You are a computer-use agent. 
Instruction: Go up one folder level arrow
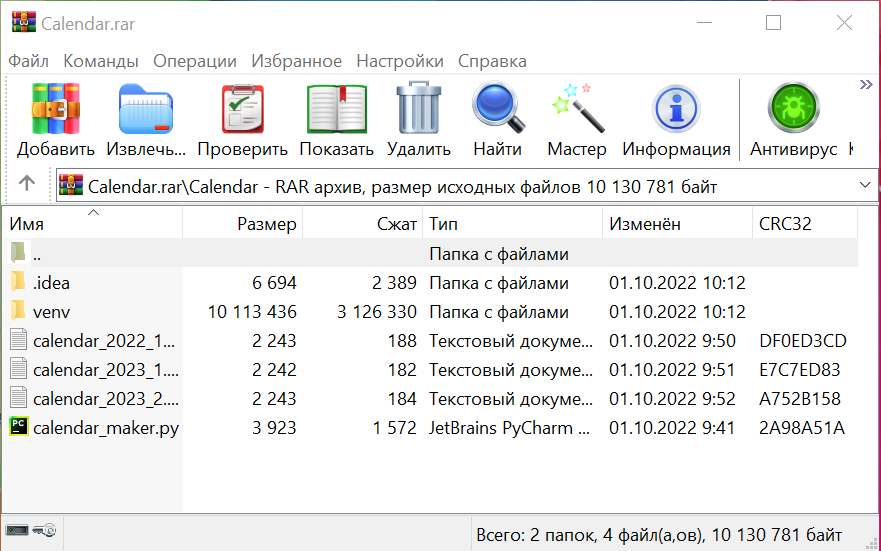27,184
